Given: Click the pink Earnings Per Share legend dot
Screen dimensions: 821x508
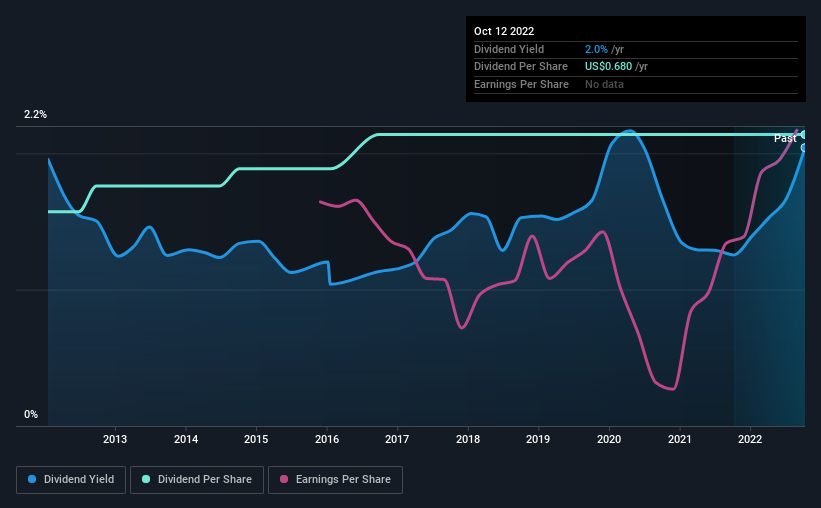Looking at the screenshot, I should coord(284,479).
